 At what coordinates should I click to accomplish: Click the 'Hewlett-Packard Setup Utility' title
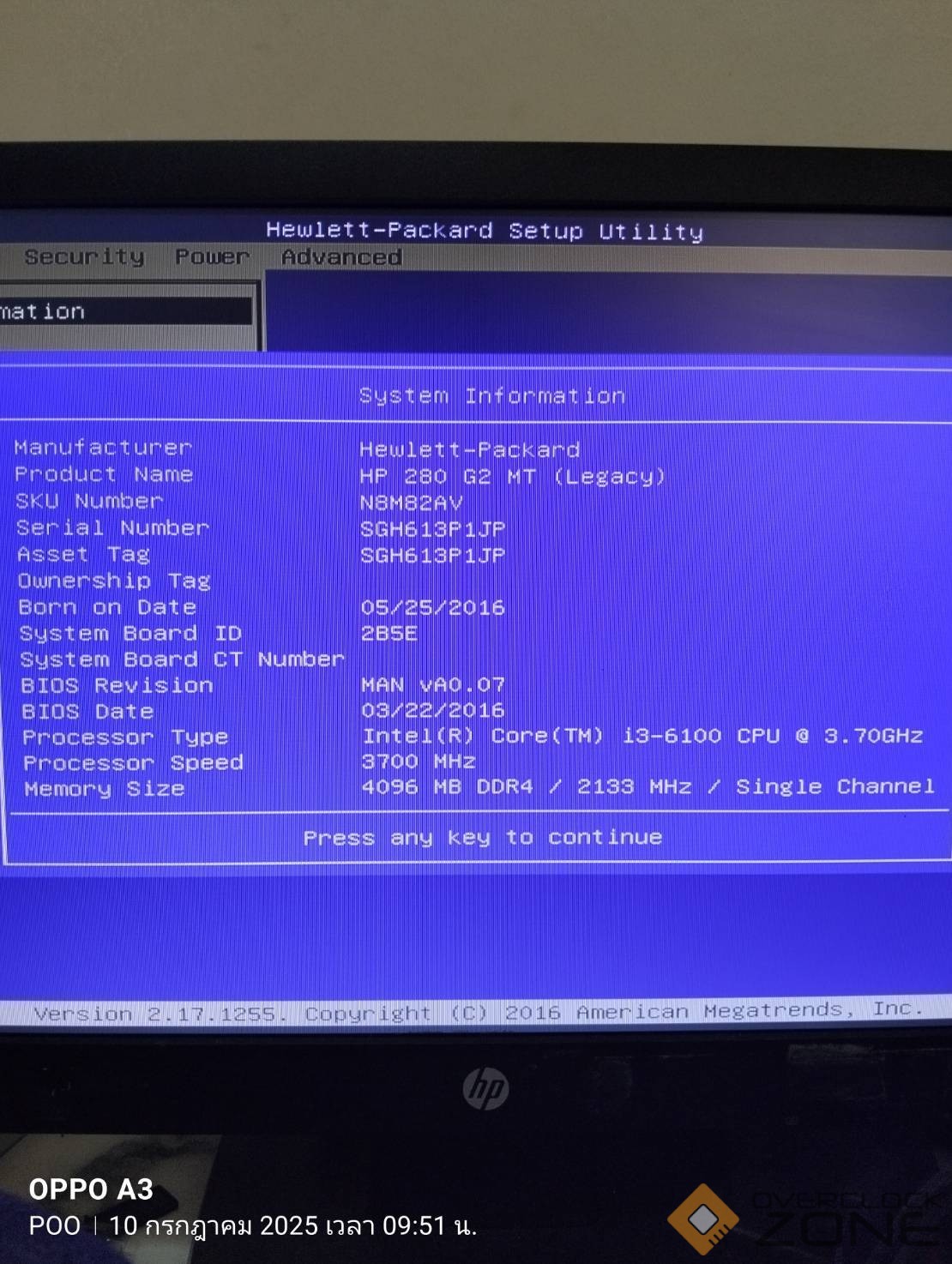tap(485, 230)
